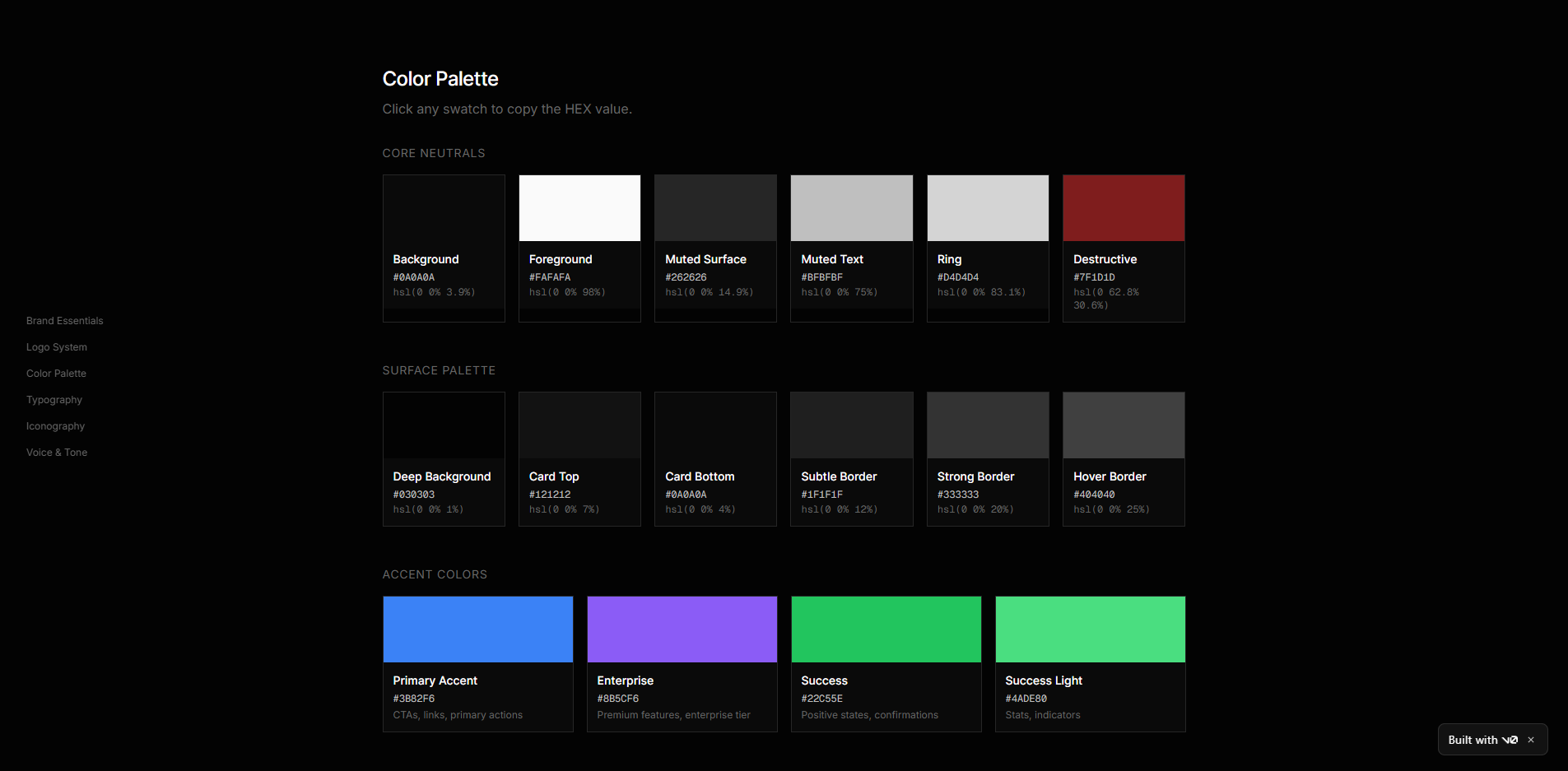Click the hex text #030303
1568x771 pixels.
(414, 495)
